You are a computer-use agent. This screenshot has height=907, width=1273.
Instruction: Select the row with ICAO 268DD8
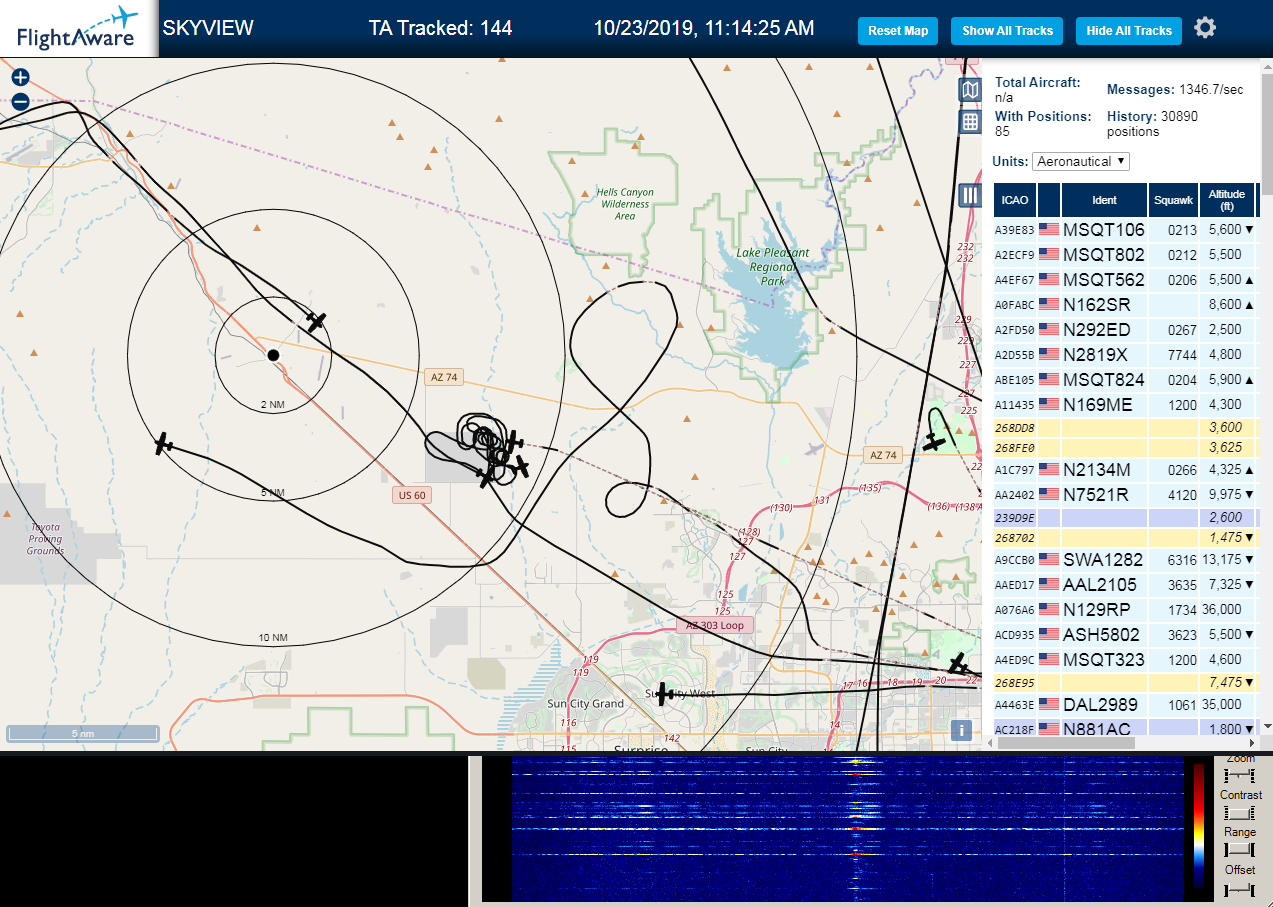(x=1125, y=427)
